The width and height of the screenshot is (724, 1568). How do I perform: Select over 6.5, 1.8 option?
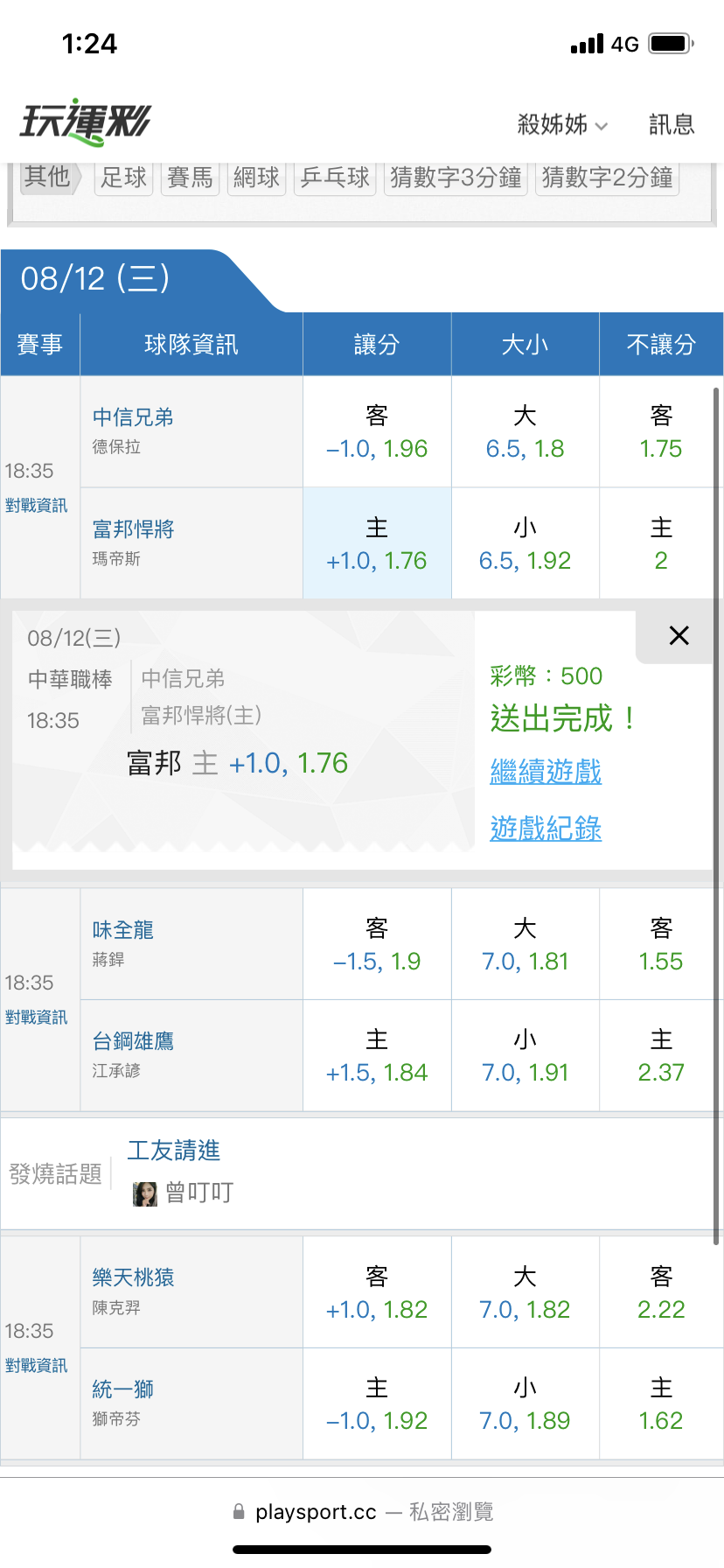[x=525, y=431]
